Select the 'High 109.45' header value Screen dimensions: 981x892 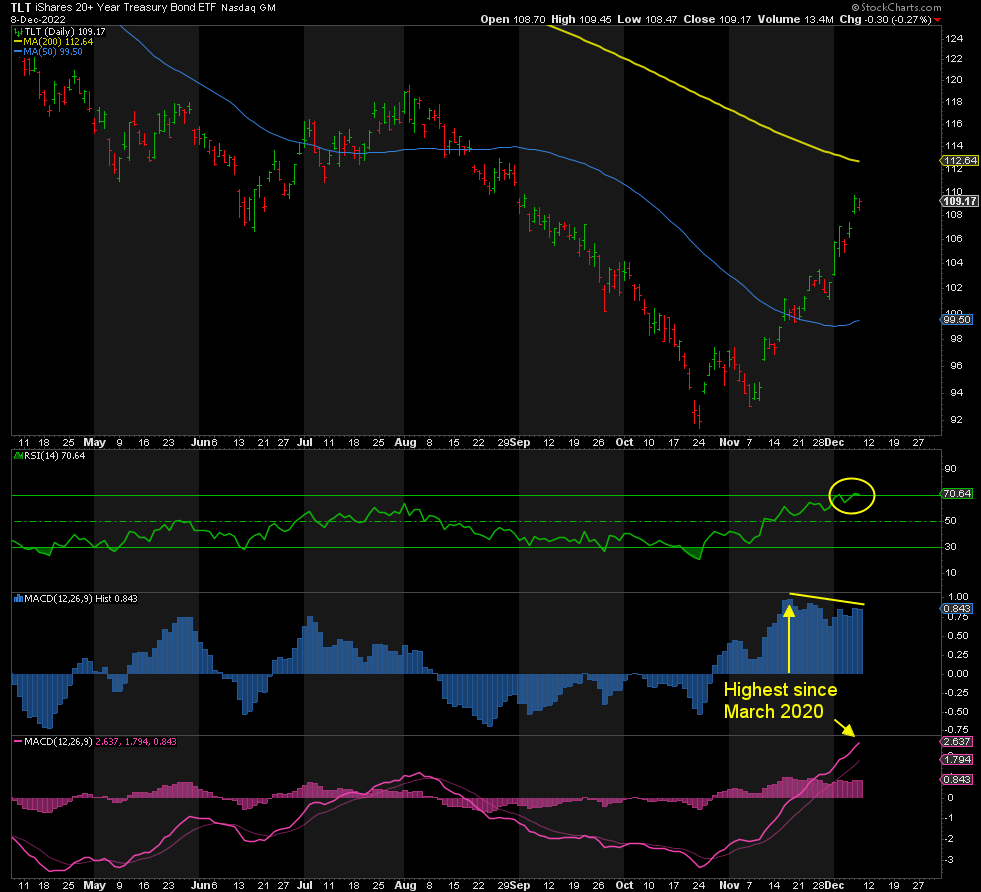click(581, 19)
